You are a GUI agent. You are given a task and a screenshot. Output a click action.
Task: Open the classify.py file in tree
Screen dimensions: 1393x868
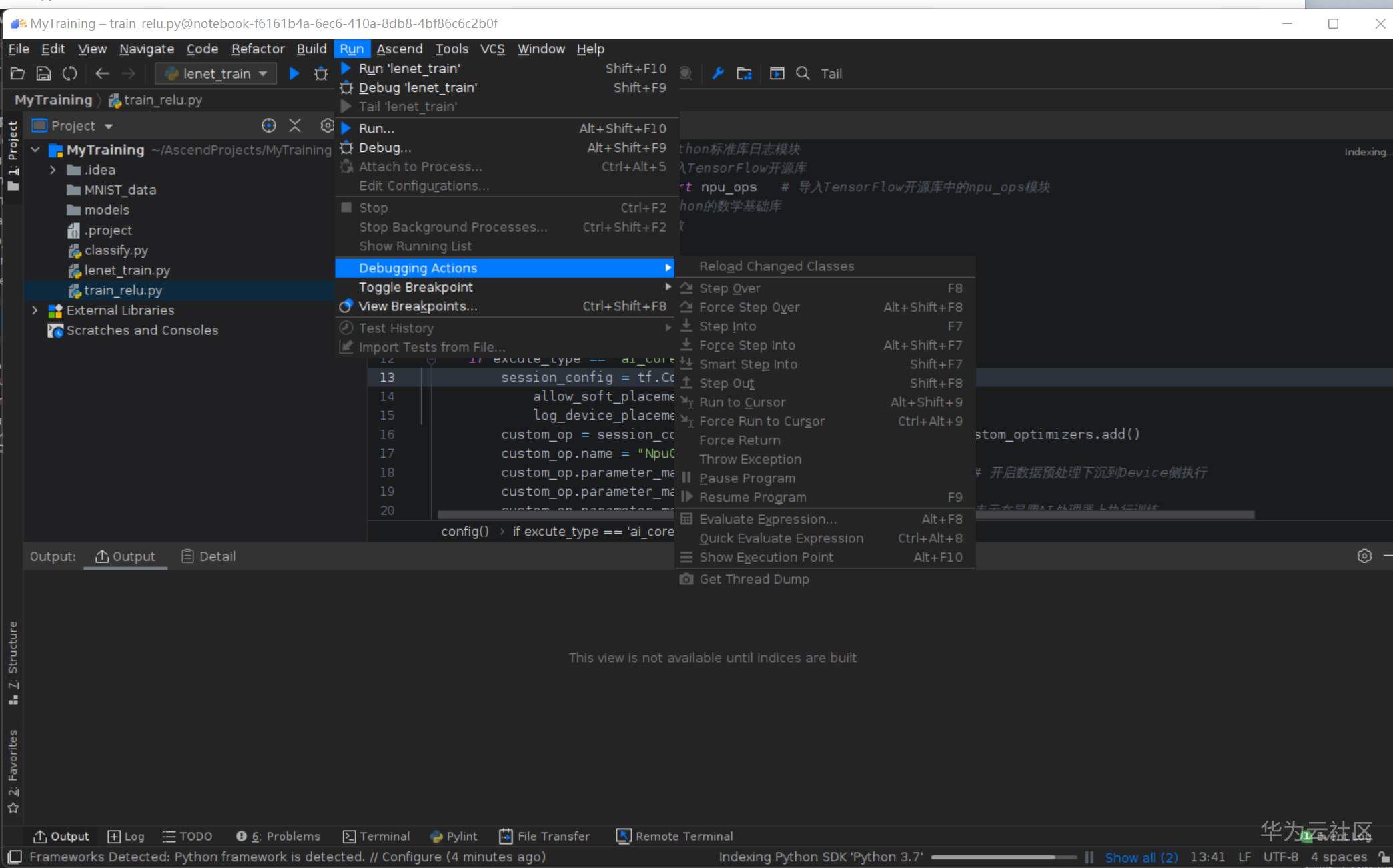[x=116, y=250]
